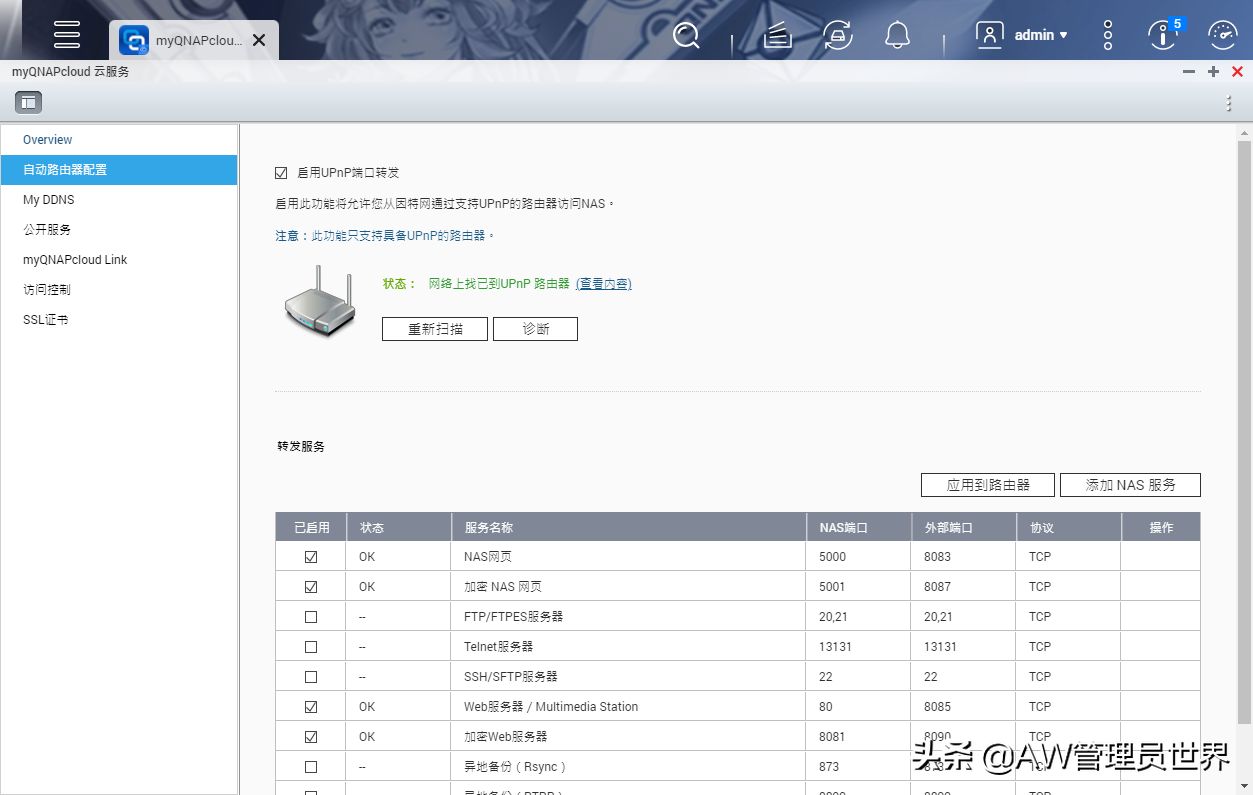
Task: Open the three-dot more options in top bar
Action: 1108,35
